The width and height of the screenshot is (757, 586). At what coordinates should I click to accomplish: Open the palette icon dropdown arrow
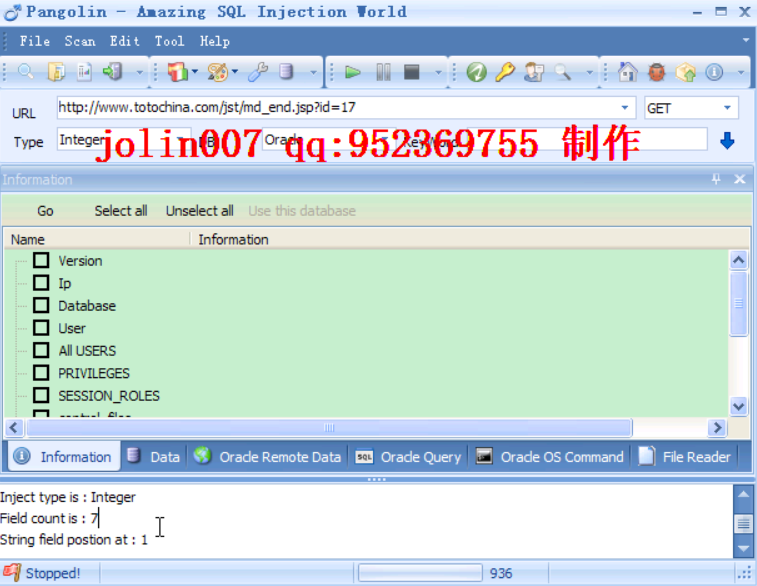[x=235, y=72]
